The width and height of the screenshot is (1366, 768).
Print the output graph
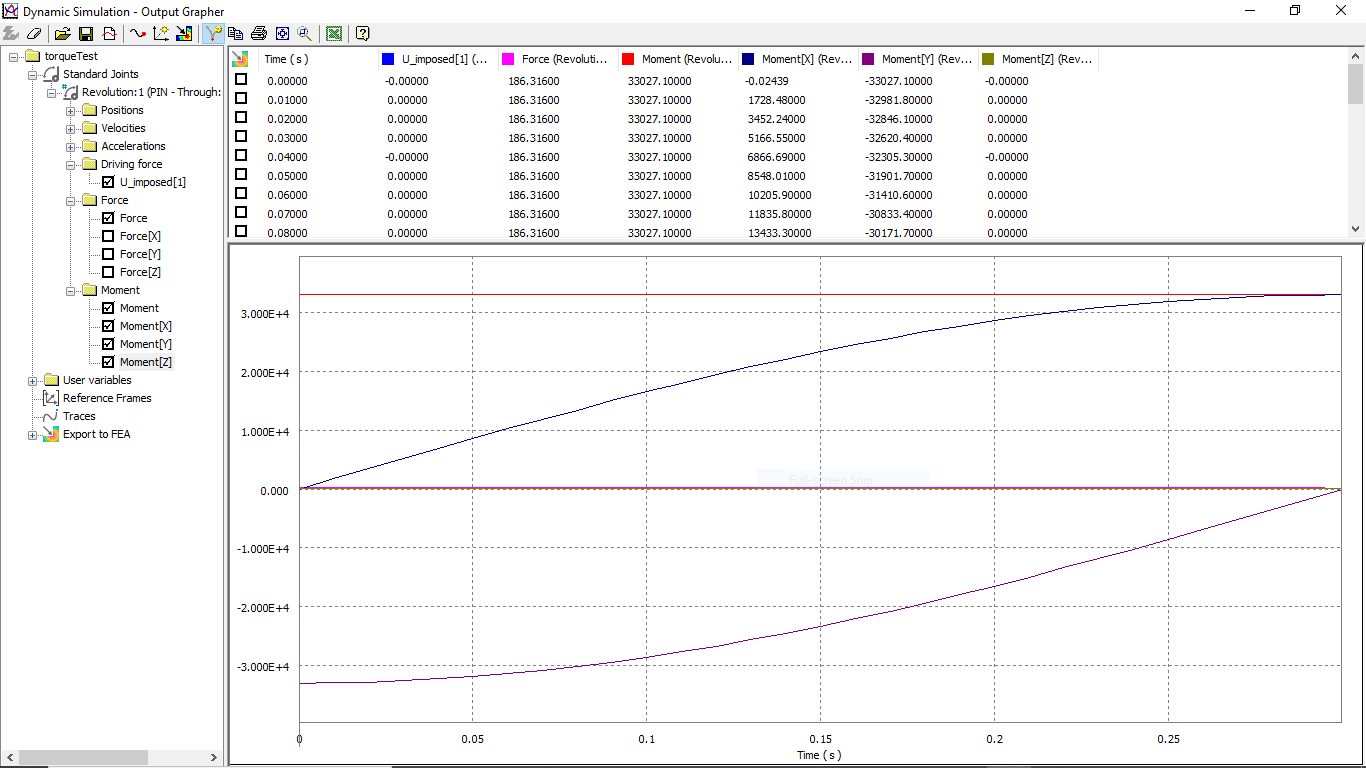pyautogui.click(x=258, y=33)
